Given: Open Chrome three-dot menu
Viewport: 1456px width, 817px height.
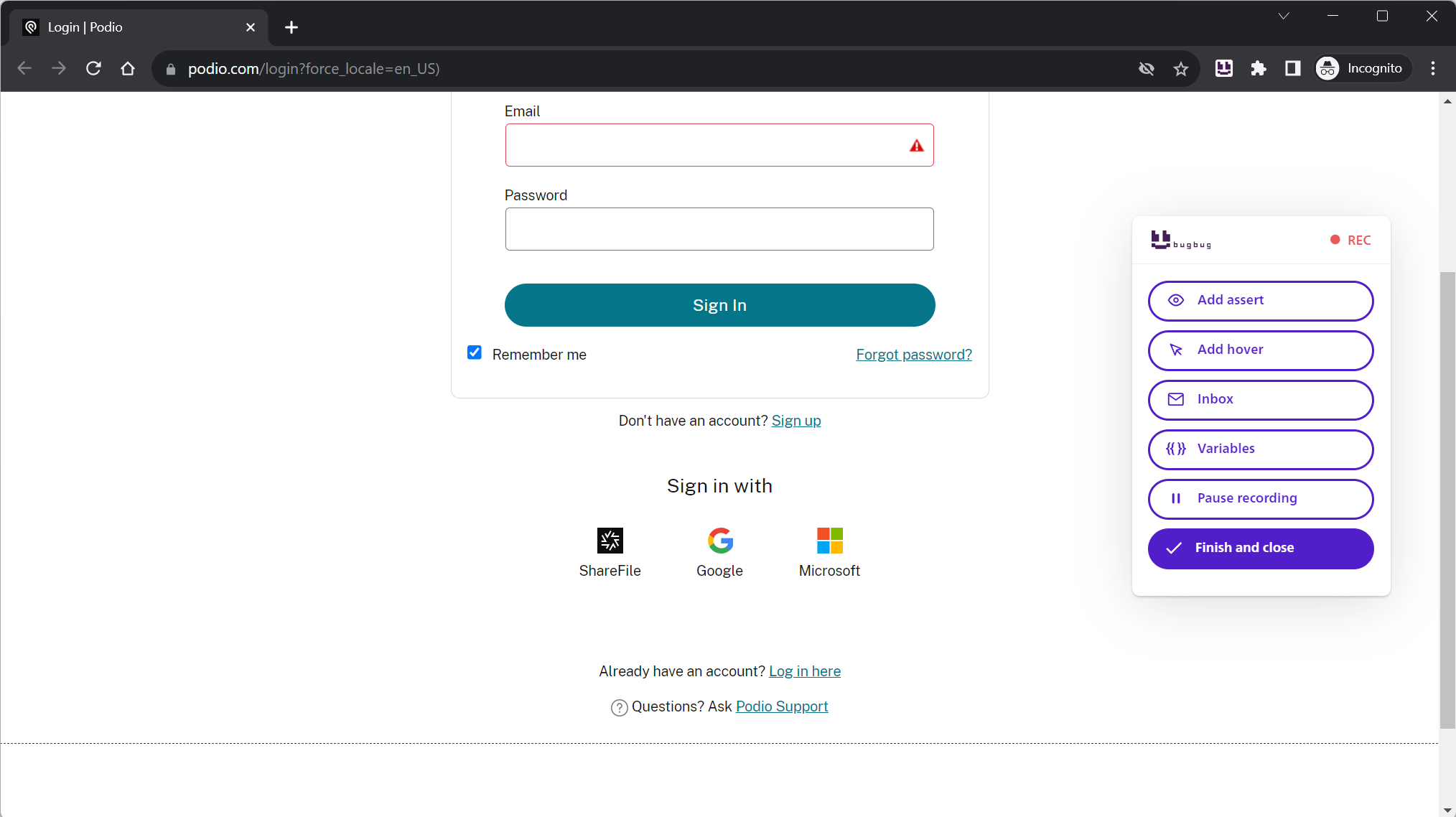Looking at the screenshot, I should (1432, 68).
